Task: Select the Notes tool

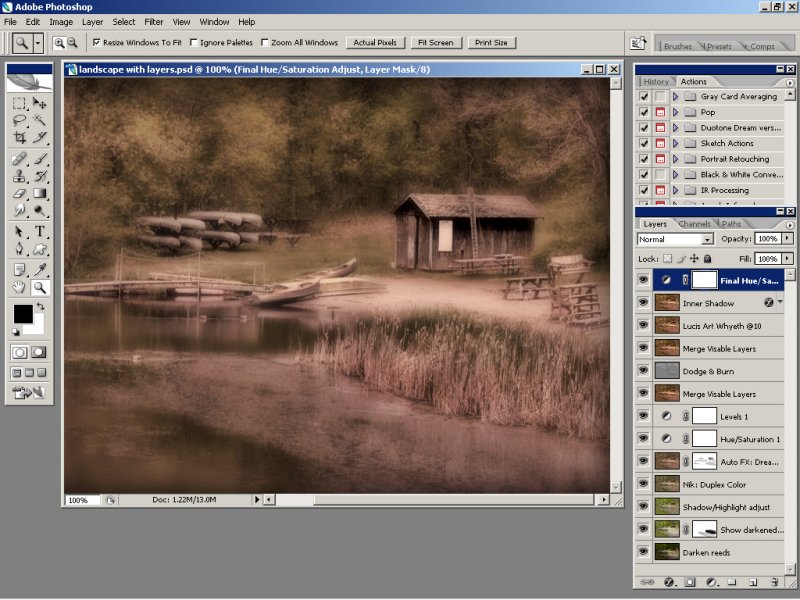Action: pyautogui.click(x=19, y=270)
